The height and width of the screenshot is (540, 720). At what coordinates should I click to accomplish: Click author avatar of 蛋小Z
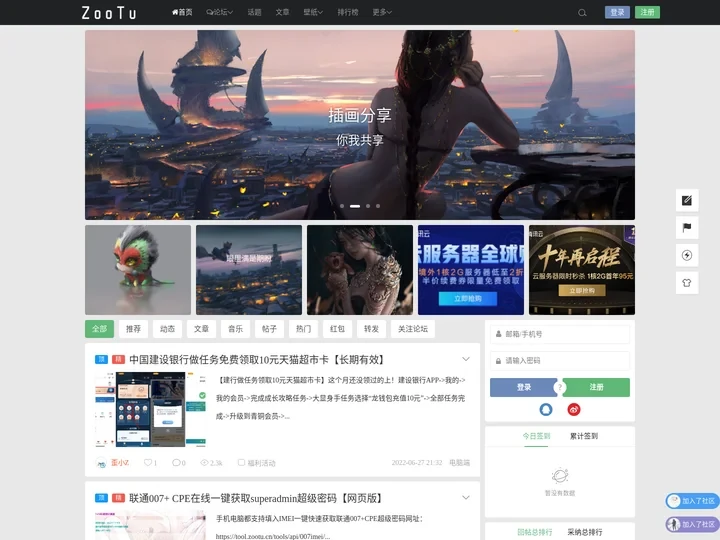tap(101, 462)
